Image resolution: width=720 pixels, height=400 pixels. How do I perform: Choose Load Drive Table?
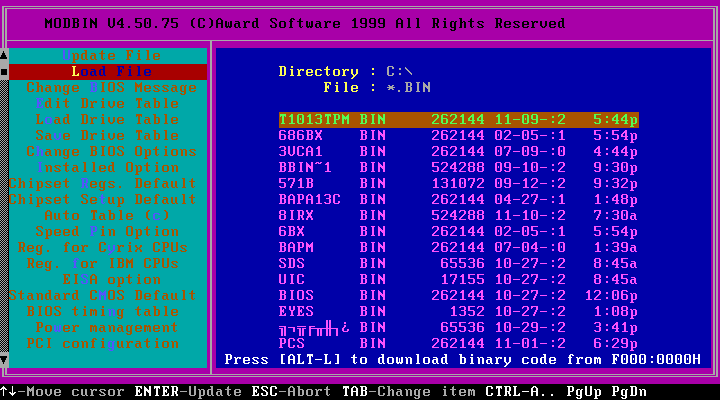click(107, 120)
